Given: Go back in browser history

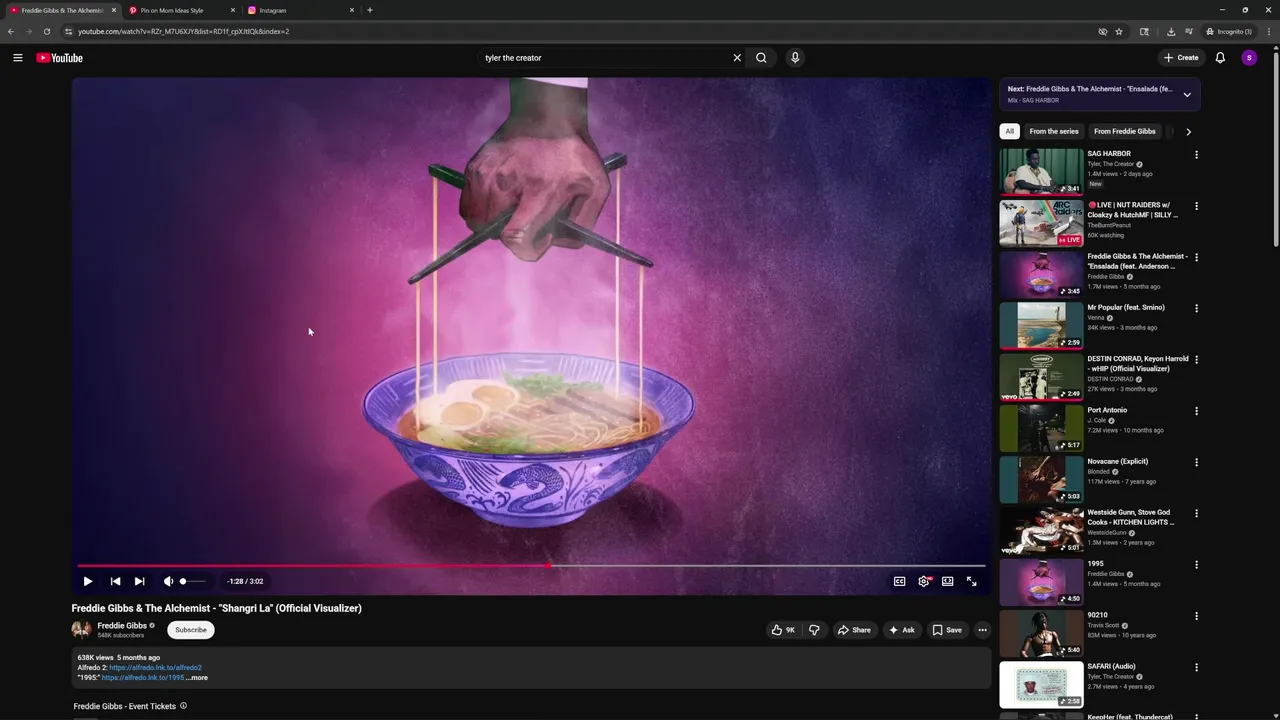Looking at the screenshot, I should 11,31.
